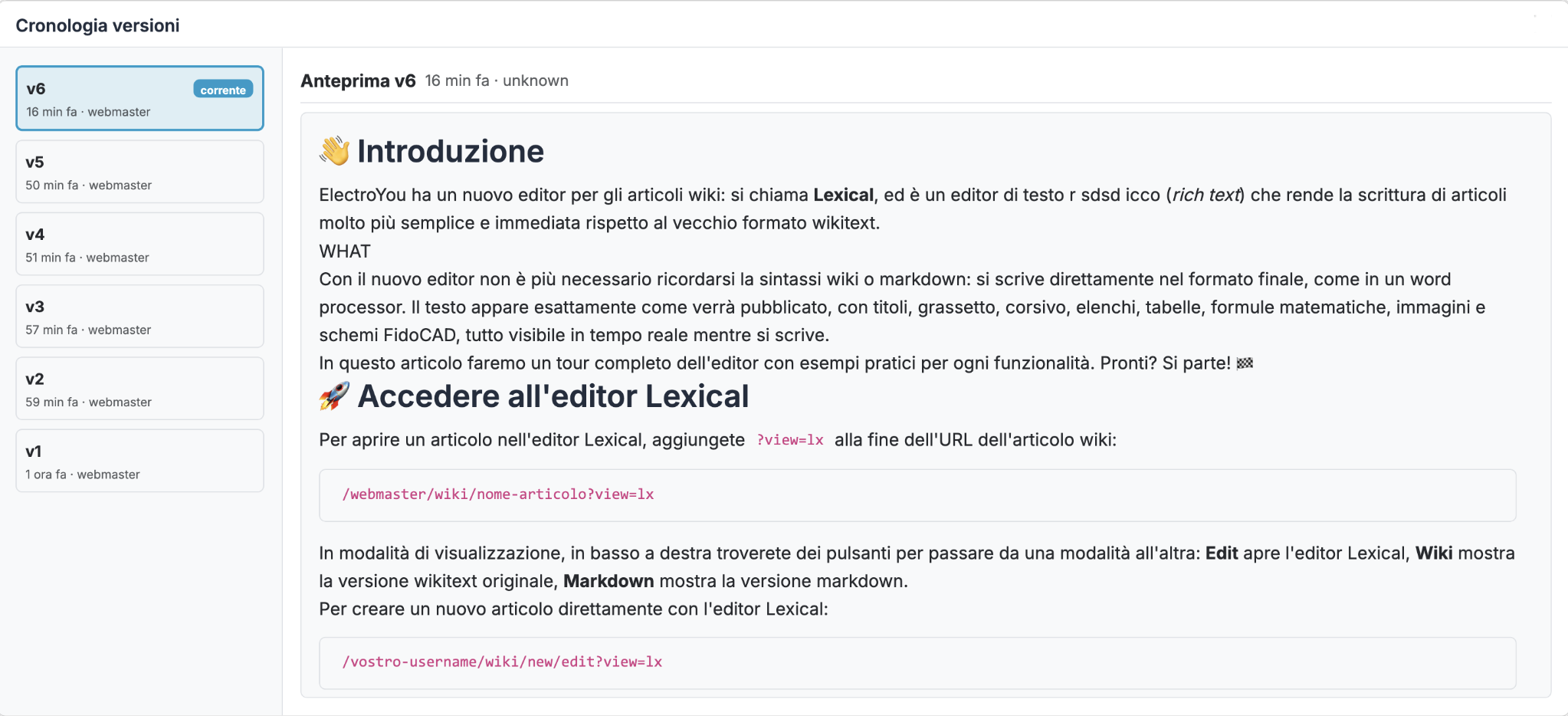Open the oldest version v1

click(139, 461)
